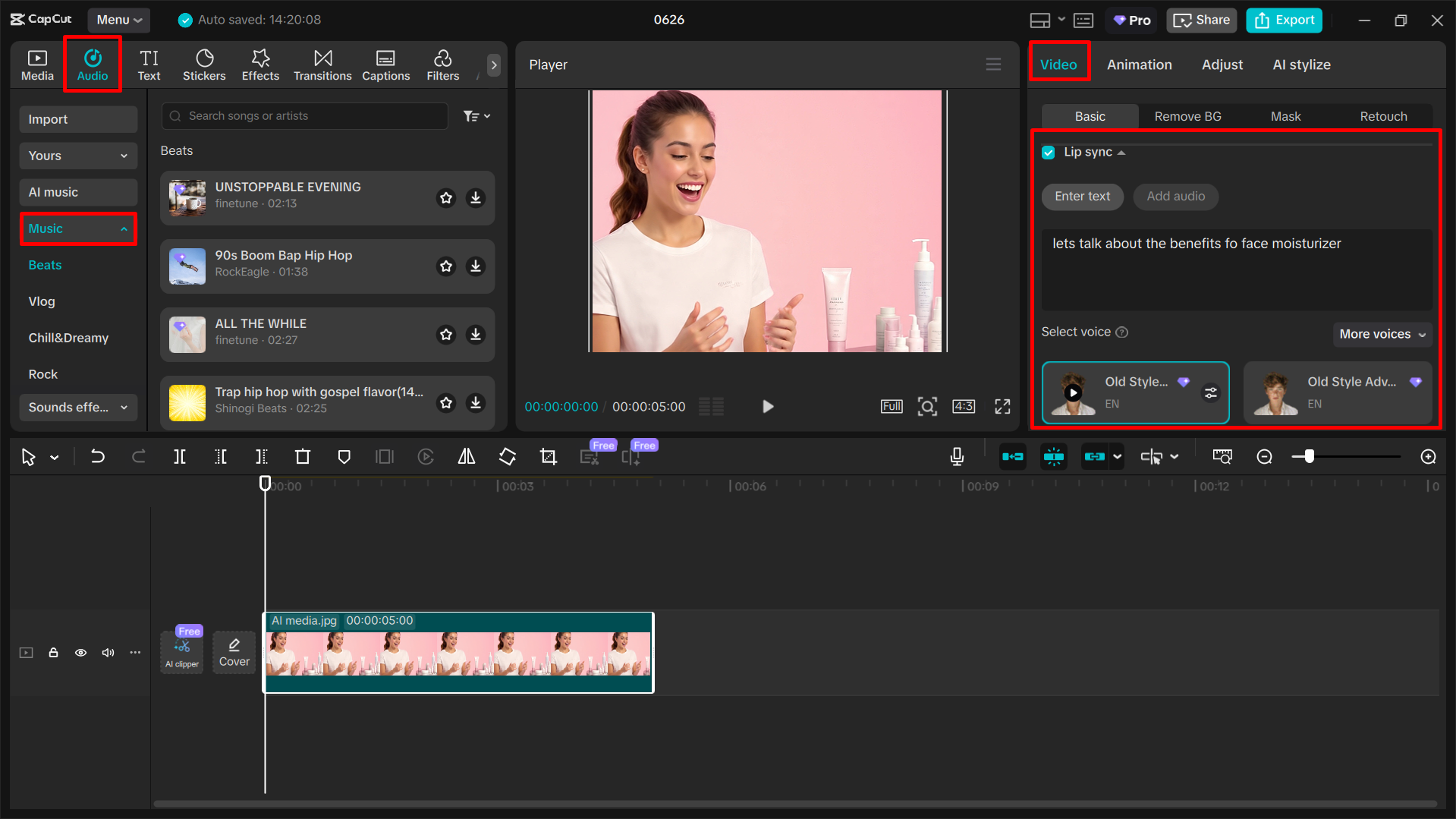This screenshot has height=819, width=1456.
Task: Expand the Yours dropdown in the sidebar
Action: pyautogui.click(x=78, y=156)
